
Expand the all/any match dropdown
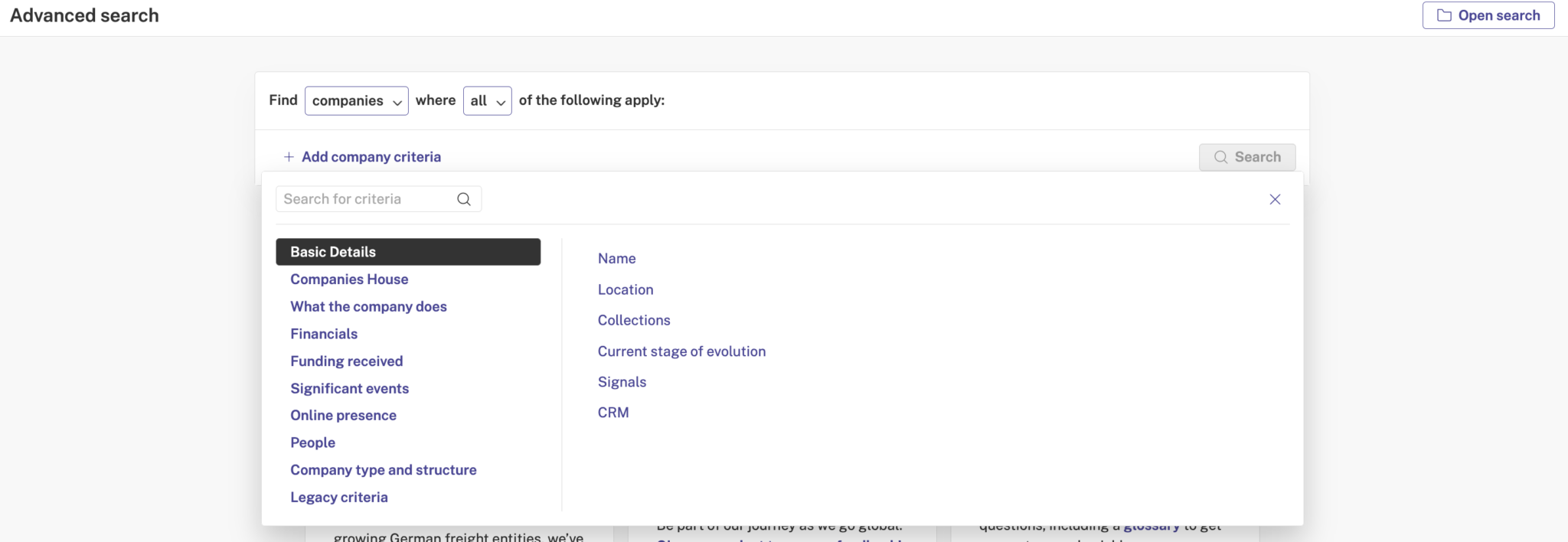point(487,101)
